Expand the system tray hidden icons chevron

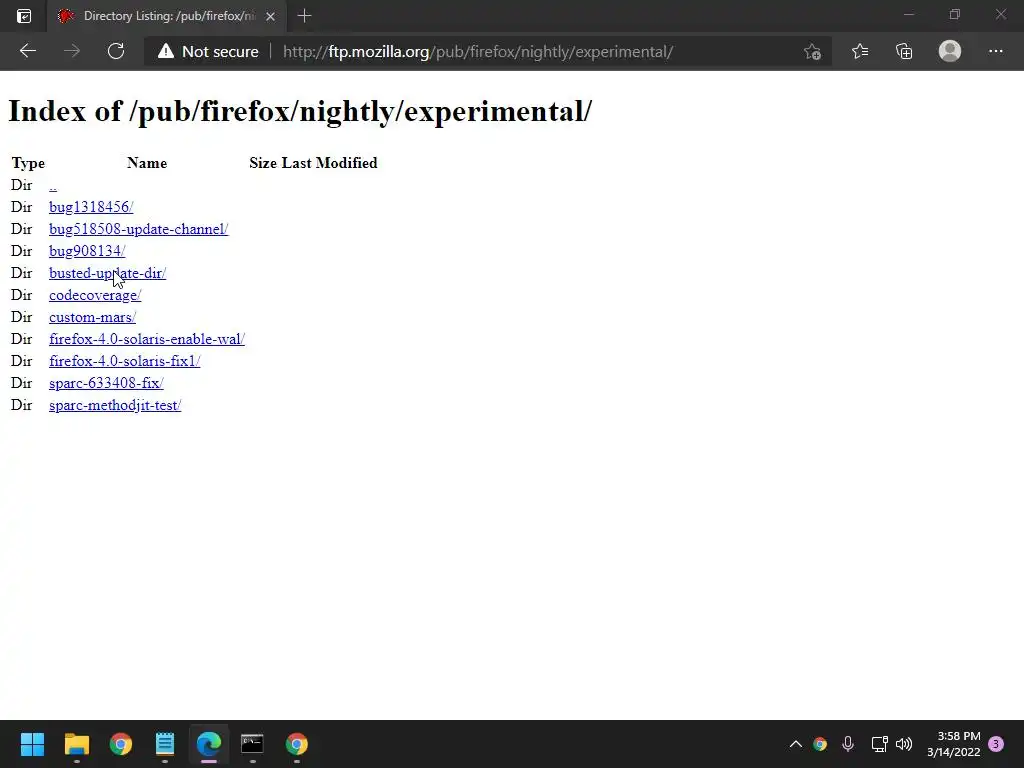coord(795,744)
